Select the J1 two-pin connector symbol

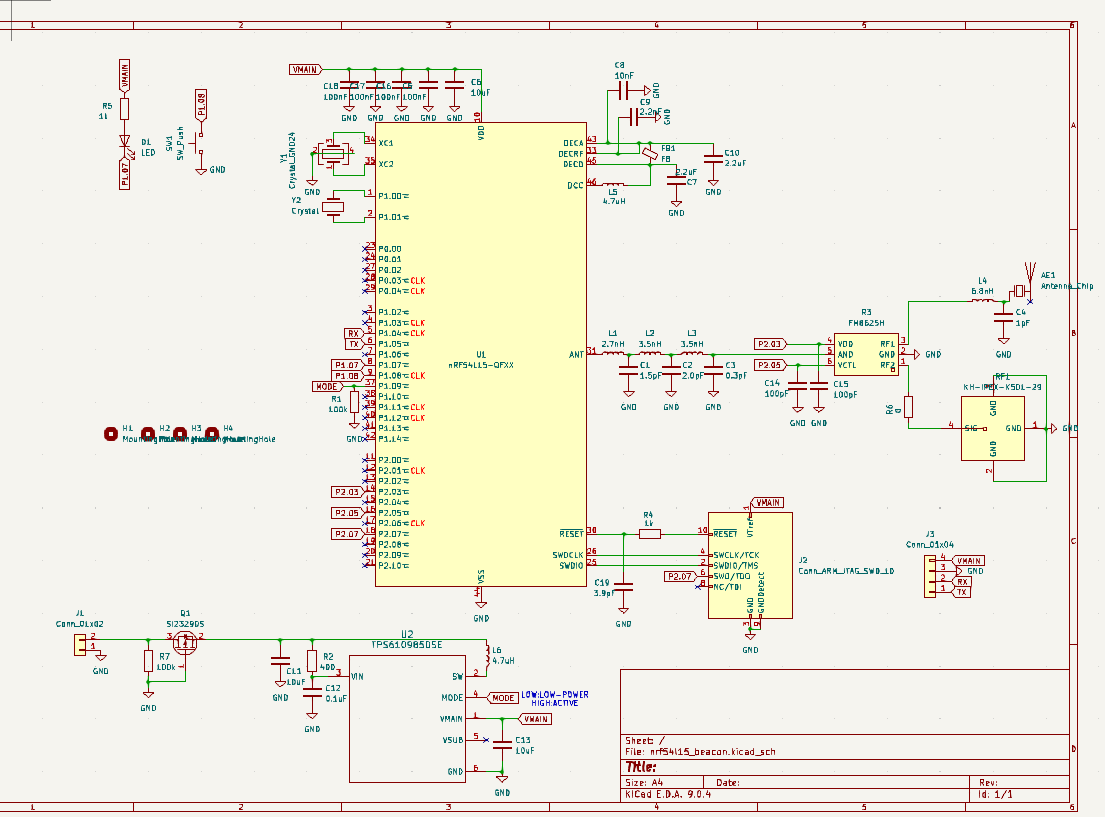coord(80,642)
